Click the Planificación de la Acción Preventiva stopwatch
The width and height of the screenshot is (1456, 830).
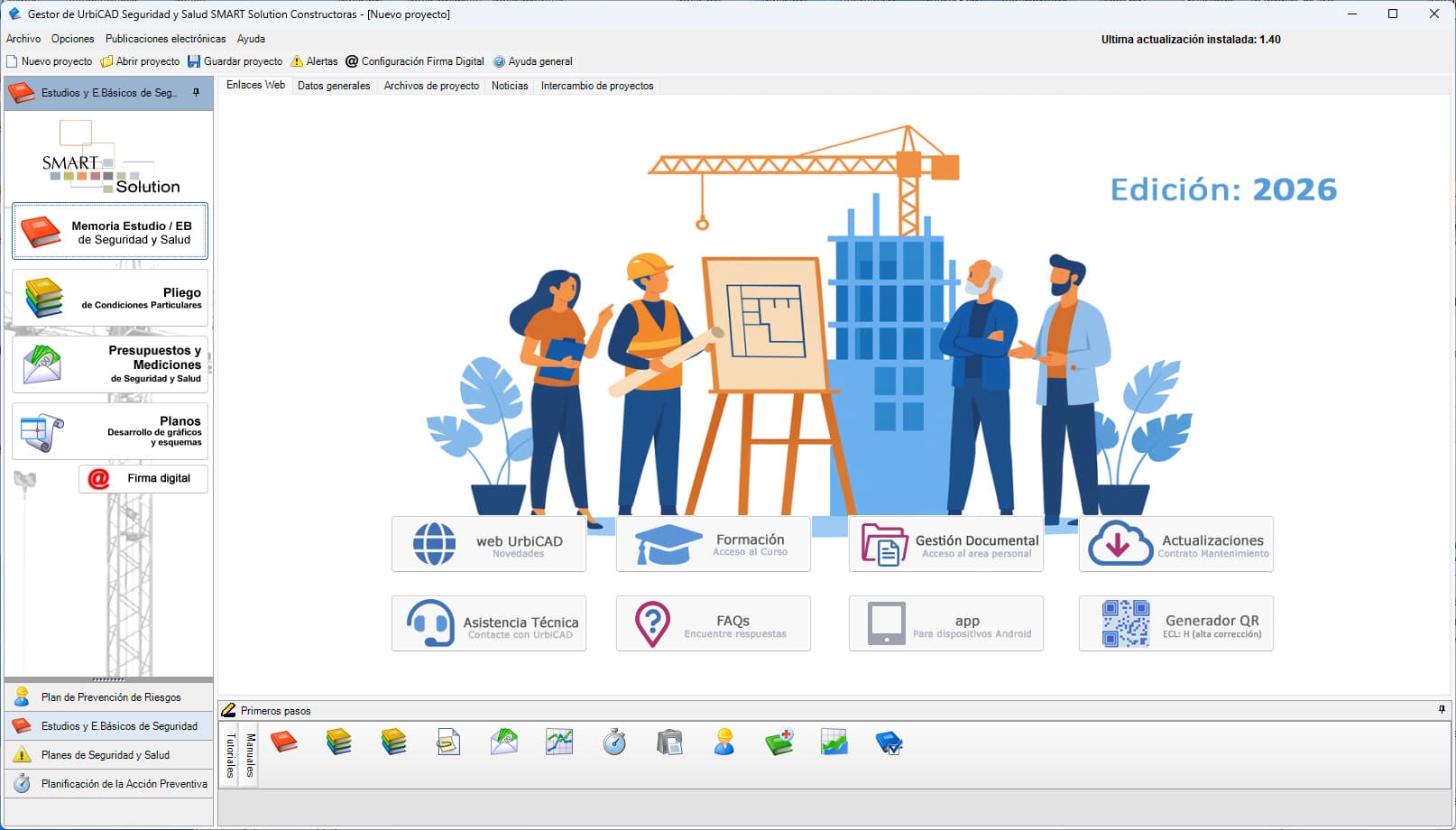[x=22, y=784]
